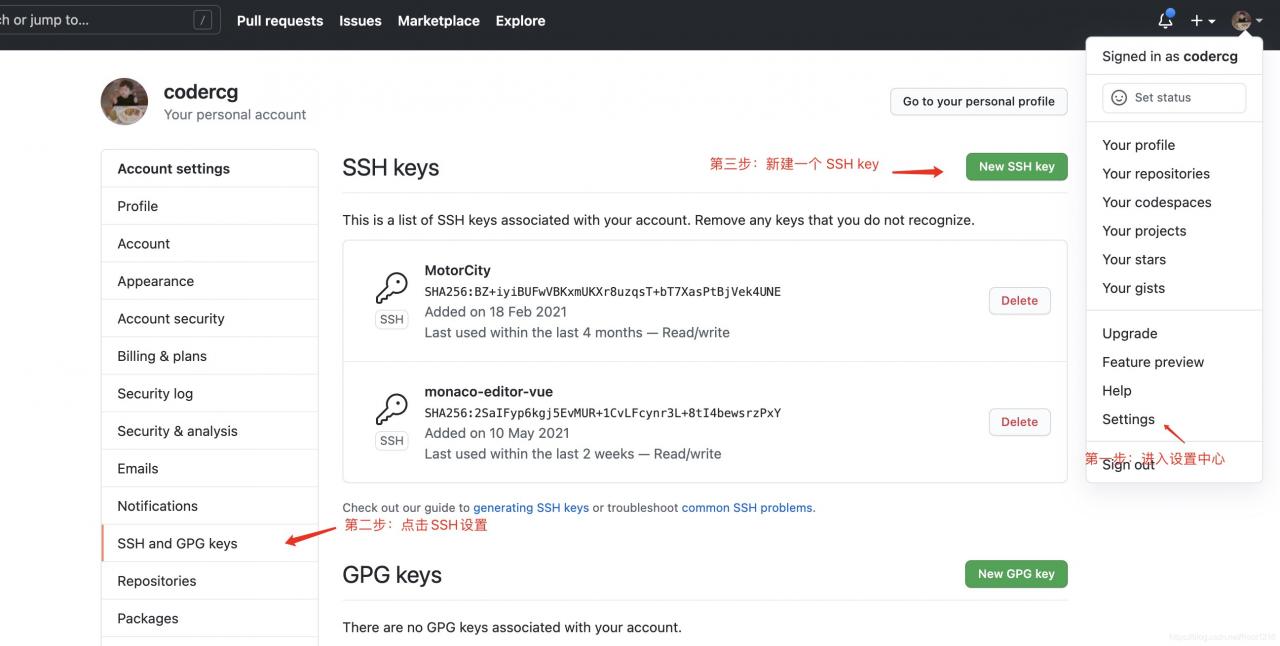Viewport: 1280px width, 646px height.
Task: Open the notifications bell icon
Action: (1165, 20)
